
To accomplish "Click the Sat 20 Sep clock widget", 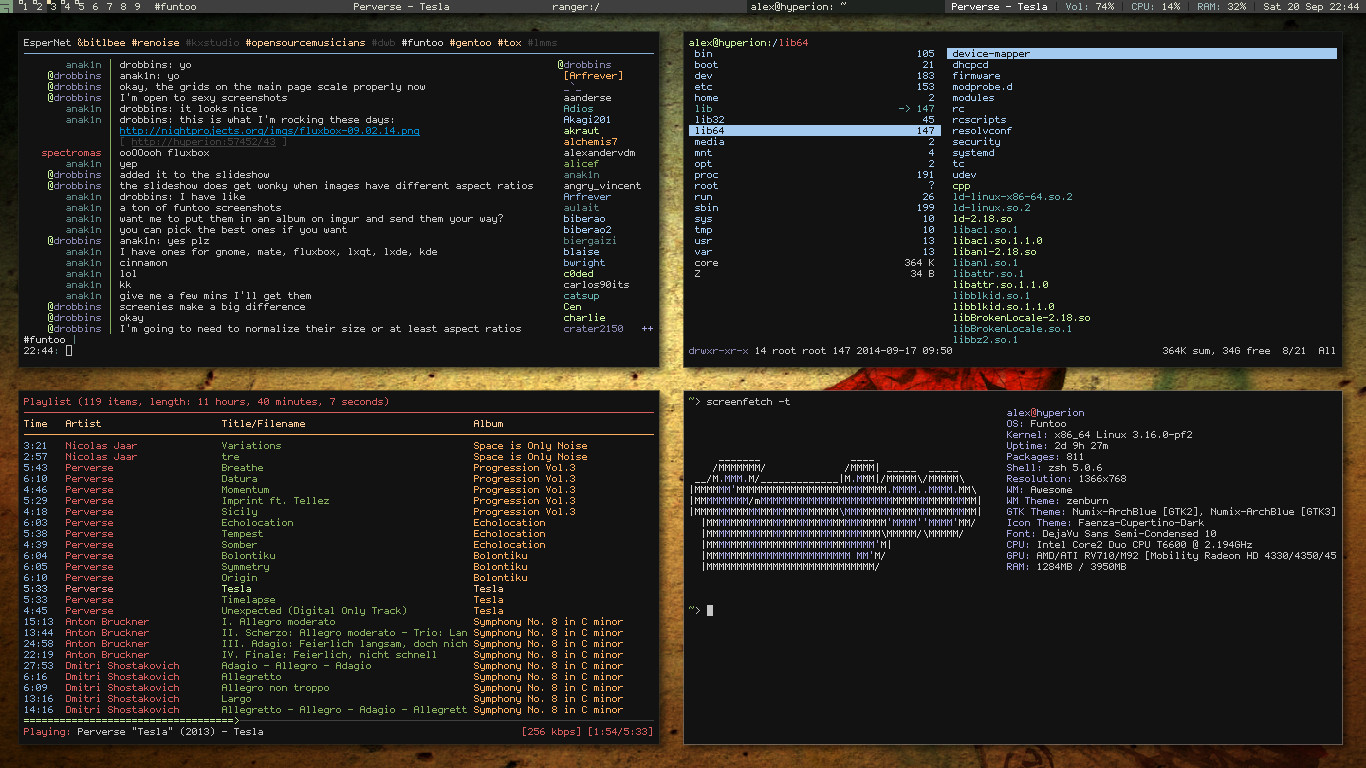I will [x=1310, y=6].
